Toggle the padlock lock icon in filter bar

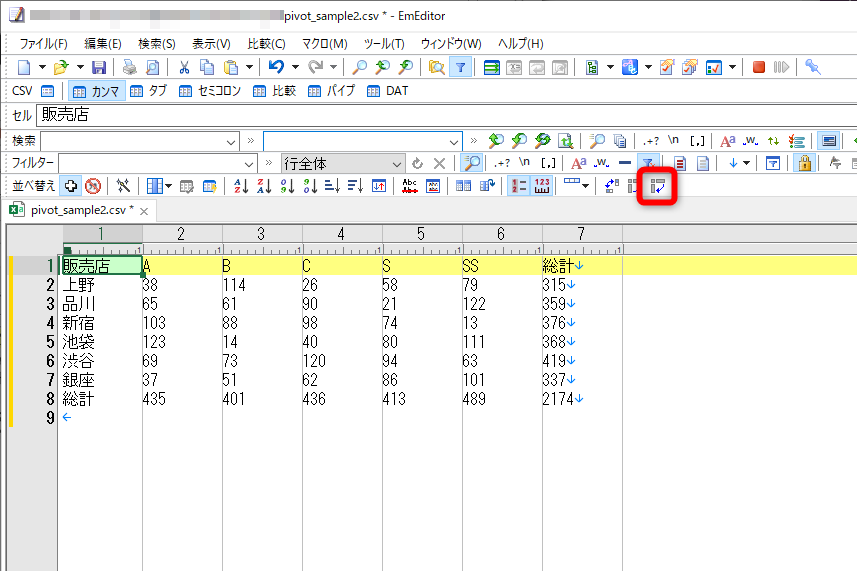(x=805, y=163)
